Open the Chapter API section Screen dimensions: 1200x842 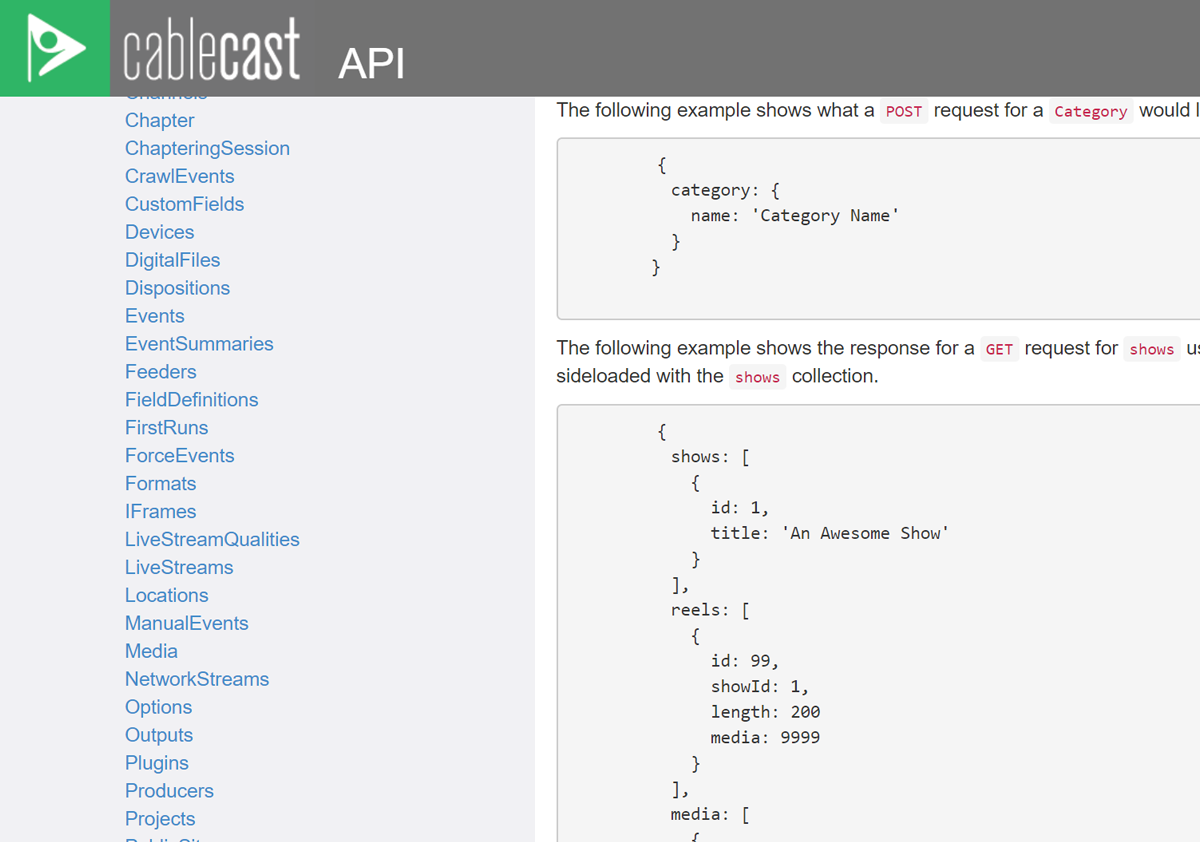(x=159, y=120)
